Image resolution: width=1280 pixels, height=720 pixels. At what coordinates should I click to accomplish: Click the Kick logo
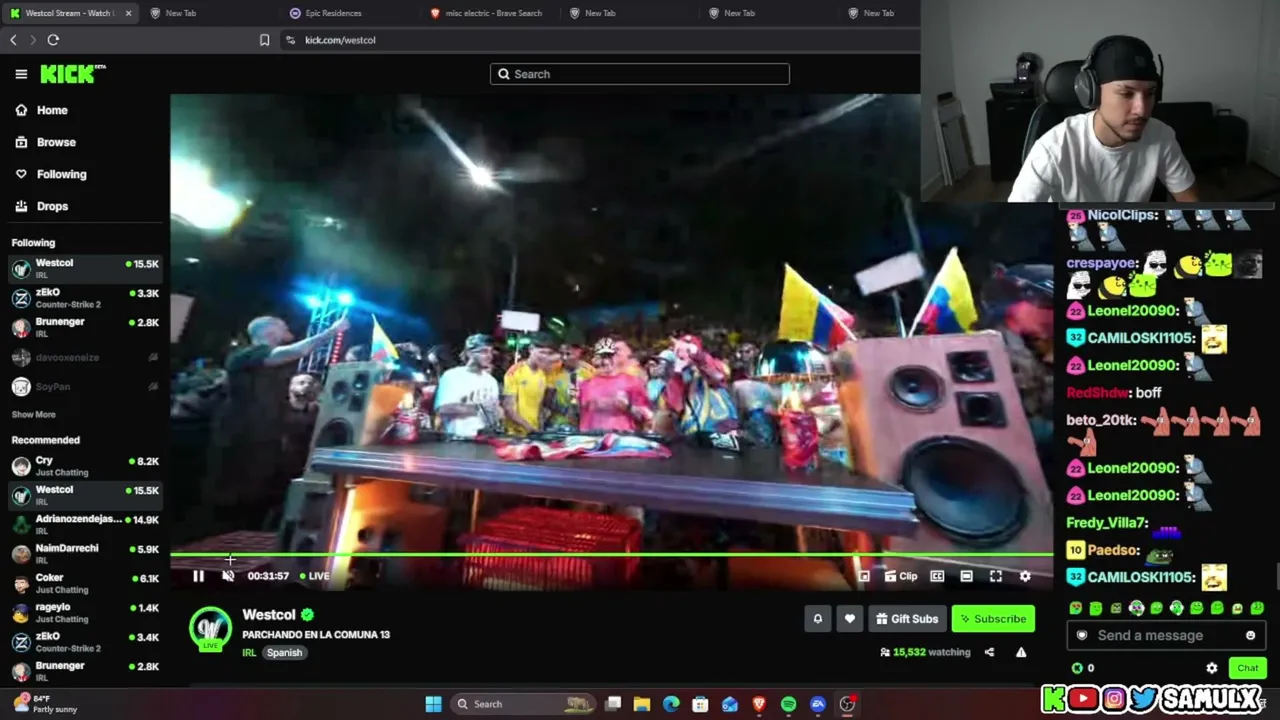click(x=72, y=74)
